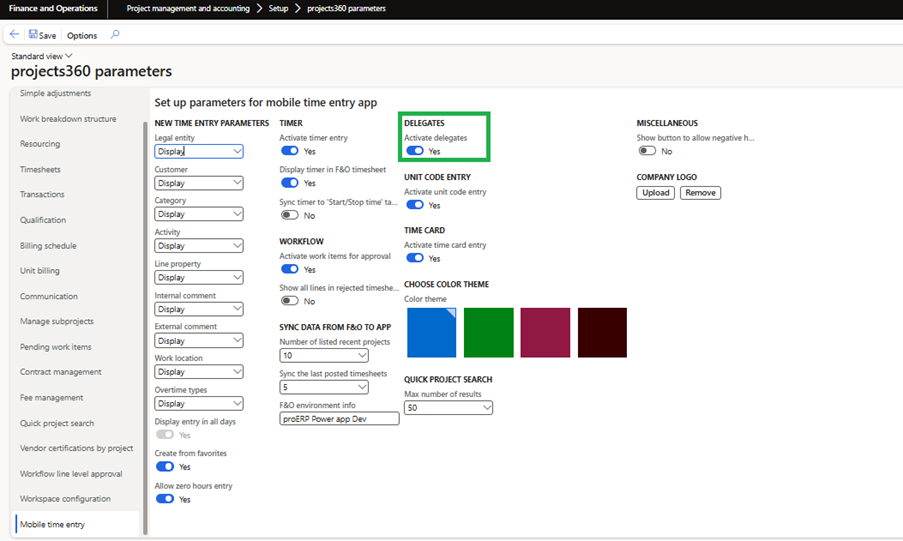Select the Fee management tab
The height and width of the screenshot is (541, 903).
pos(51,398)
